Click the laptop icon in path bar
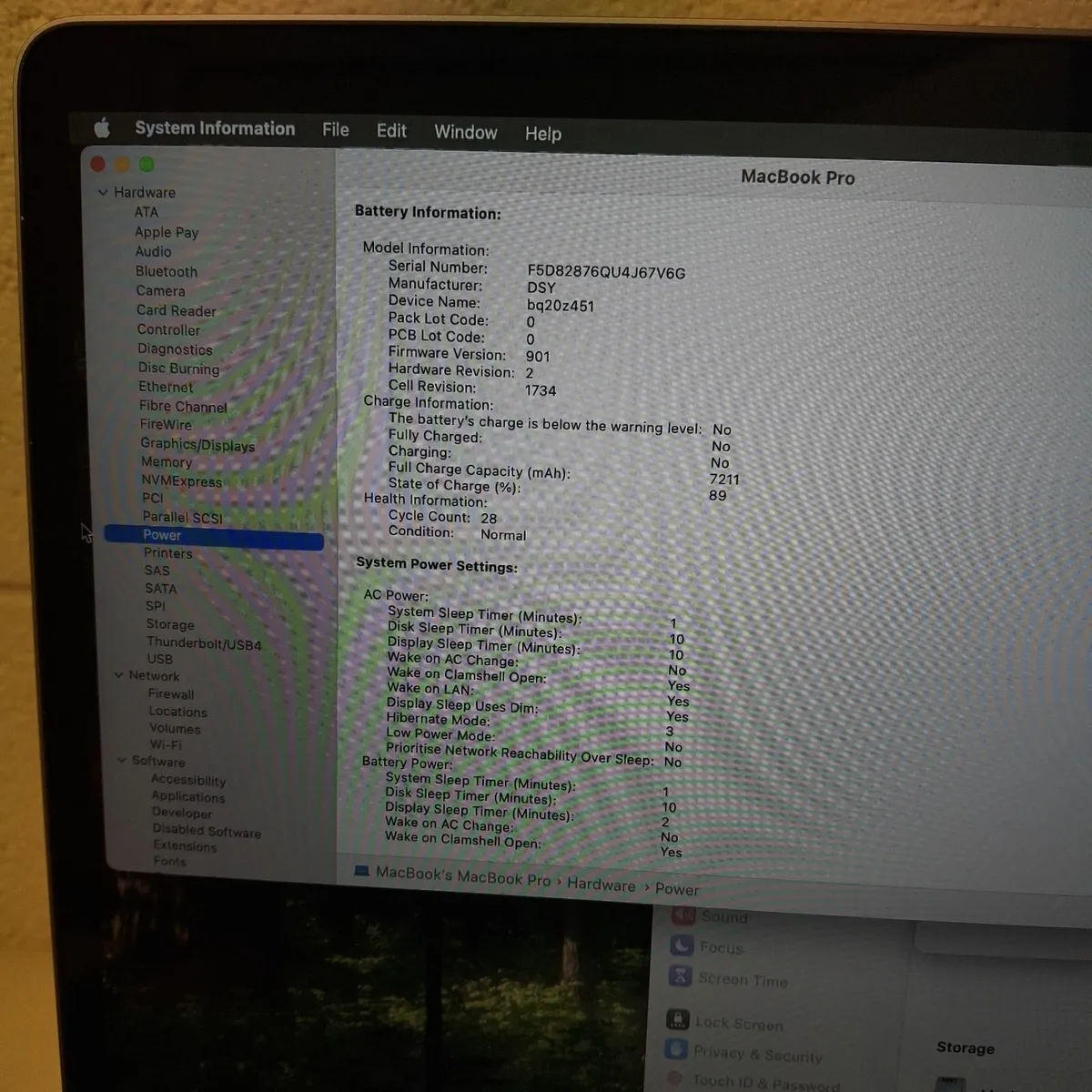 [x=361, y=871]
